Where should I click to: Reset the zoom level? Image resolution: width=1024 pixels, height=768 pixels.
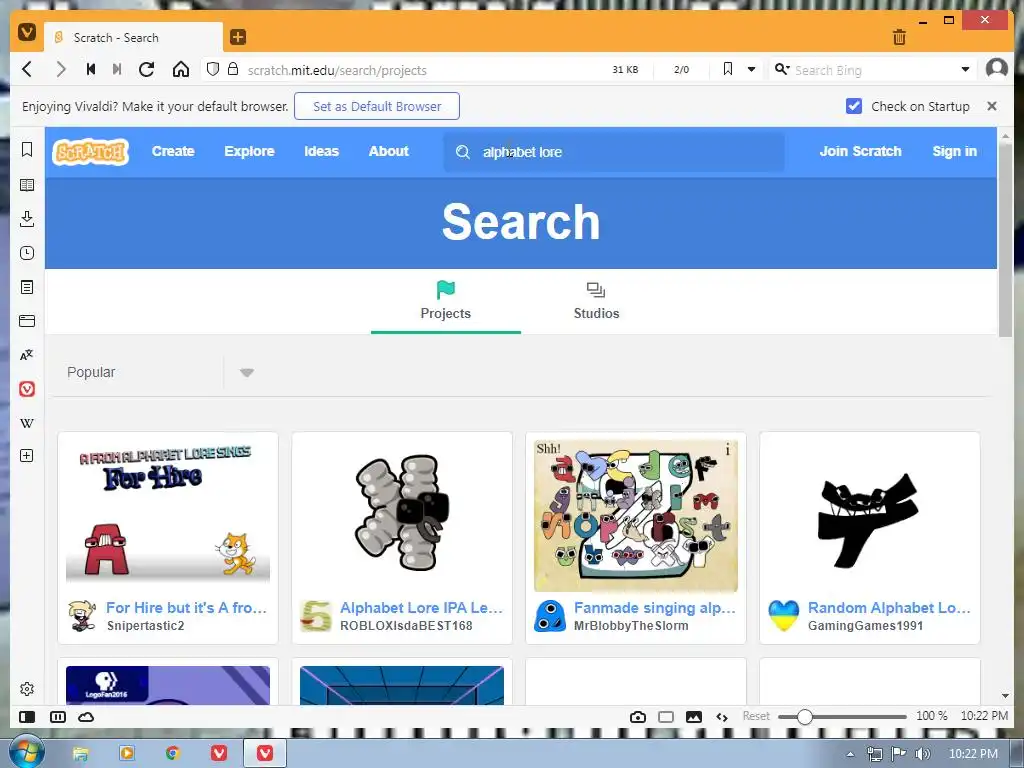[x=756, y=716]
